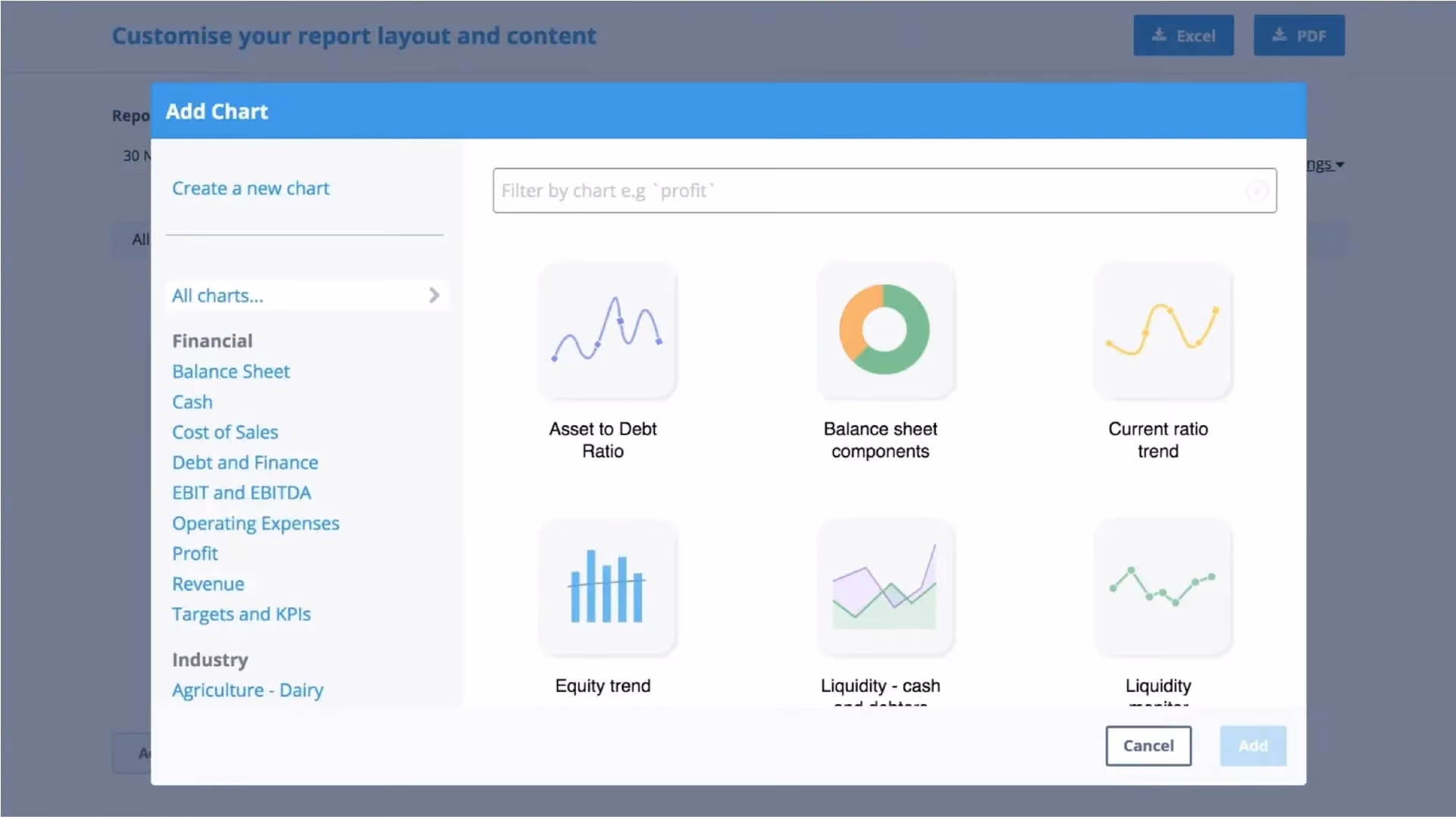Screen dimensions: 1456x817
Task: Select the All charts... list item
Action: pos(307,296)
